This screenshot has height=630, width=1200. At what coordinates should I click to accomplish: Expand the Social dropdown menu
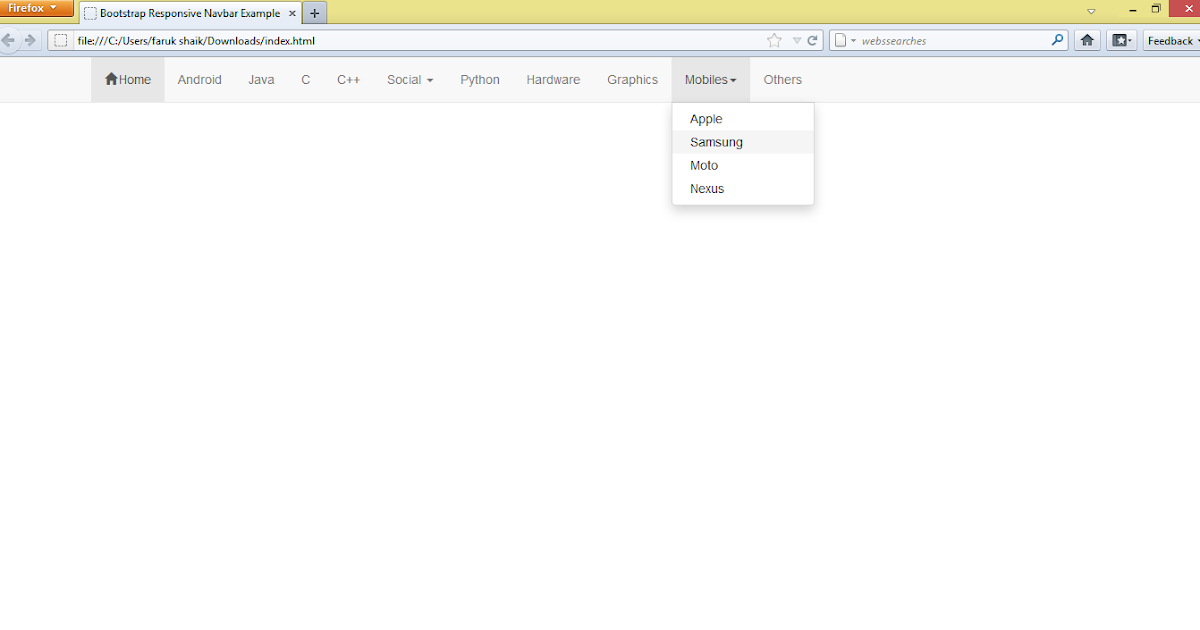409,79
